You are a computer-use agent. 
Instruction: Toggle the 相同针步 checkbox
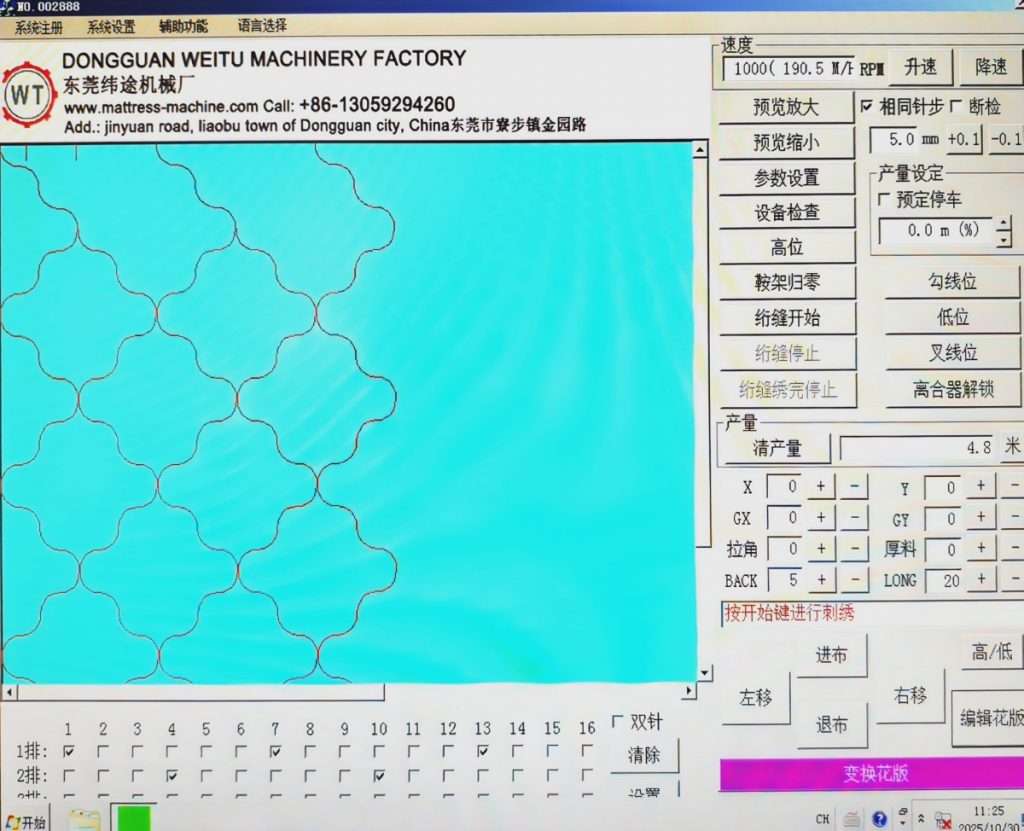point(866,106)
